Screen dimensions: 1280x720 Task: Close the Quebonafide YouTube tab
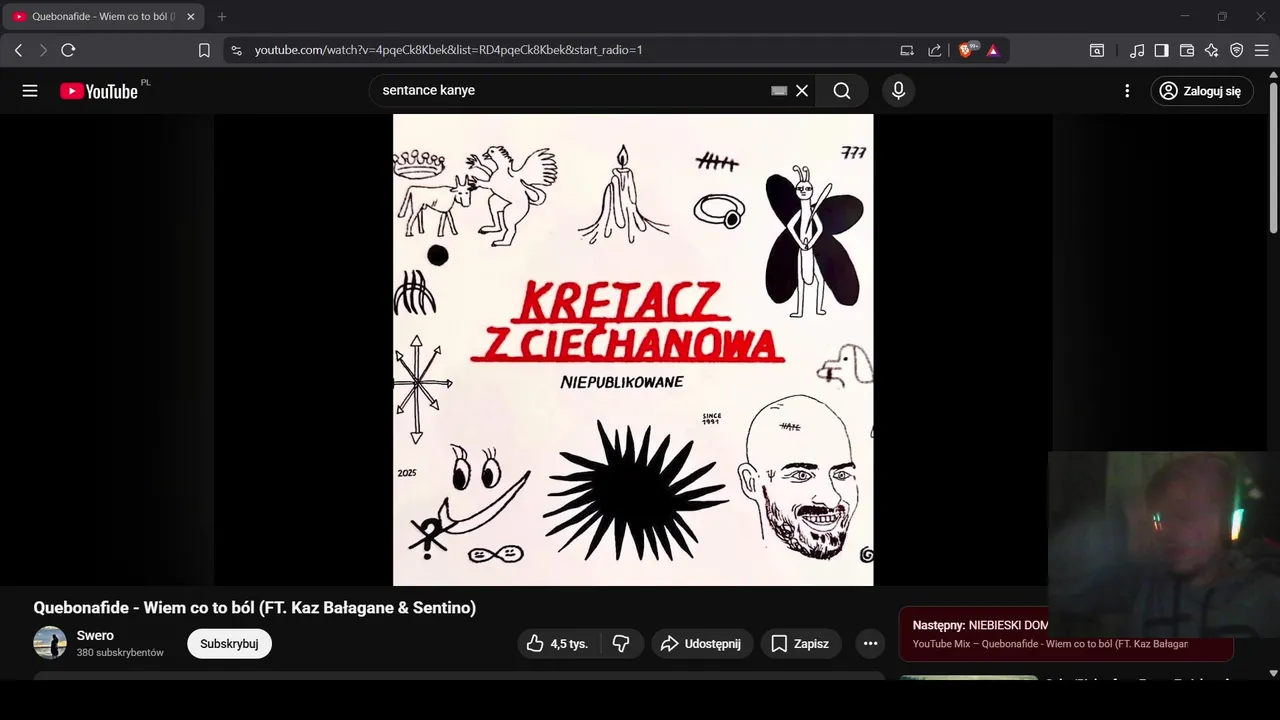[x=191, y=17]
